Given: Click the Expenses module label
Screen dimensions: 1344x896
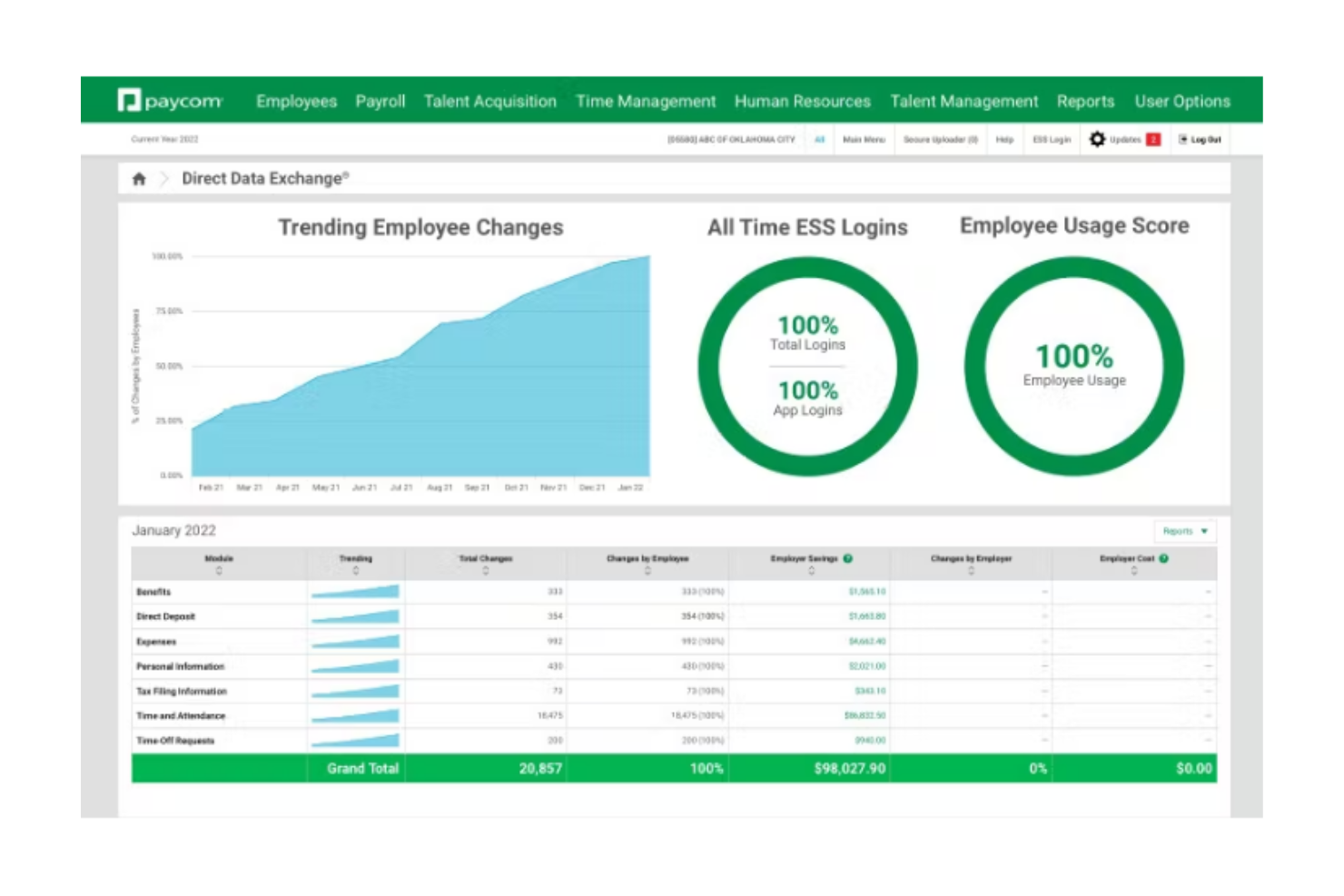Looking at the screenshot, I should tap(156, 642).
